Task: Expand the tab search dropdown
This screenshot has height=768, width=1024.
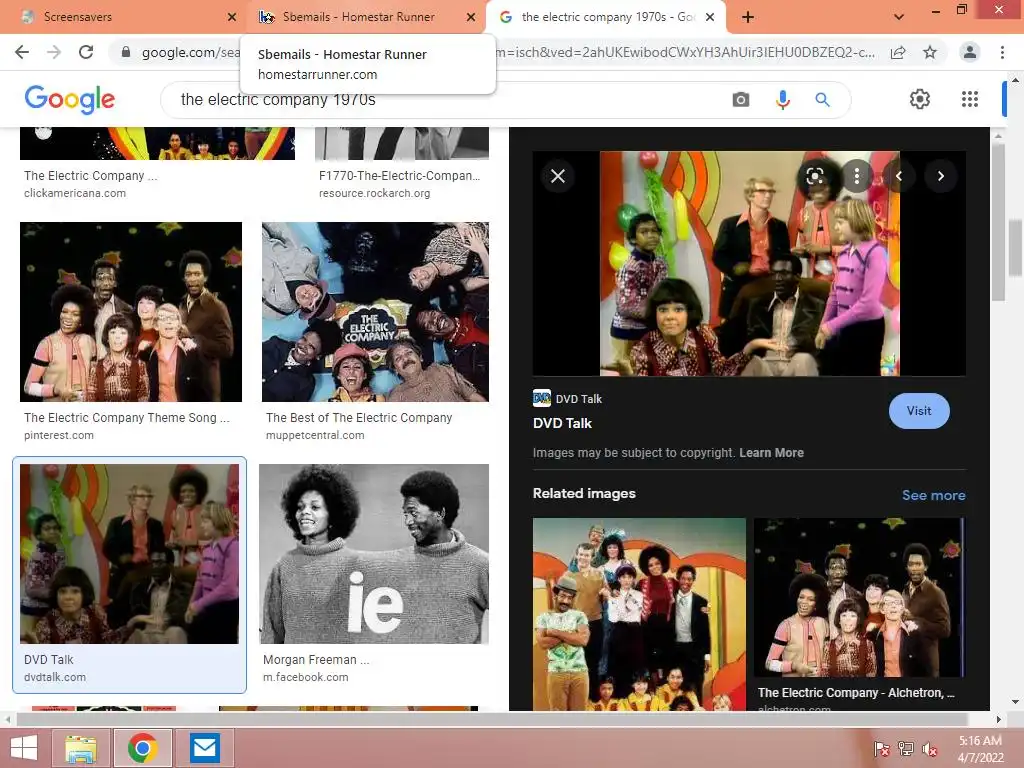Action: click(x=899, y=17)
